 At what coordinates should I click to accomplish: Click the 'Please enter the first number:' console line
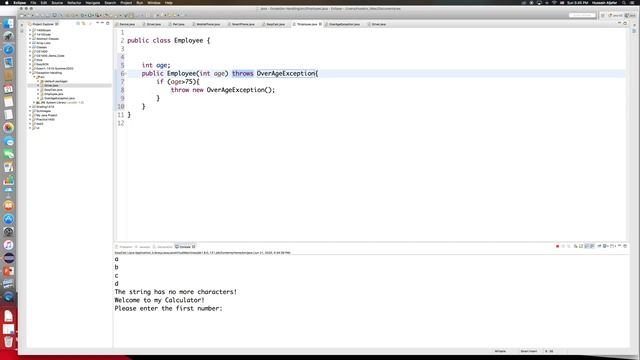[168, 309]
